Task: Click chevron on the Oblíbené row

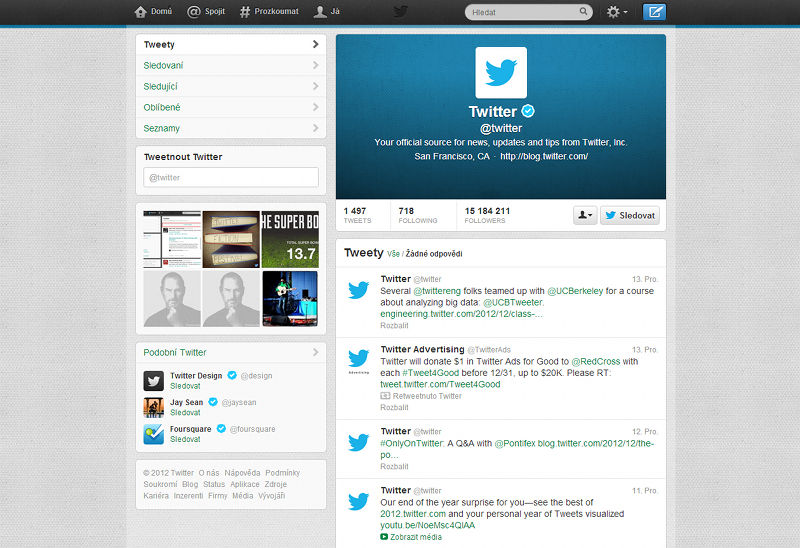Action: coord(315,107)
